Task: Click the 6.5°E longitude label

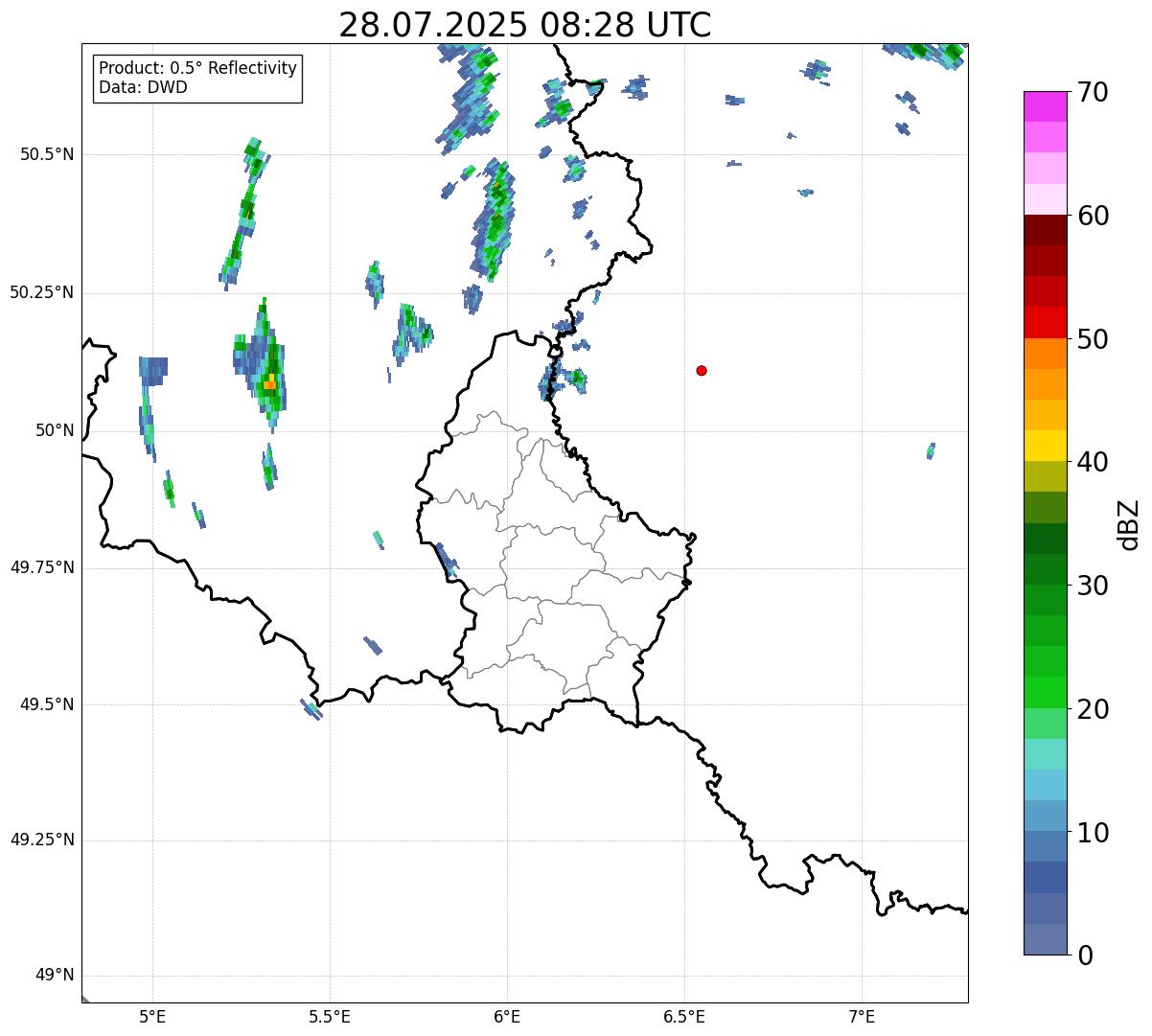Action: click(x=684, y=1016)
